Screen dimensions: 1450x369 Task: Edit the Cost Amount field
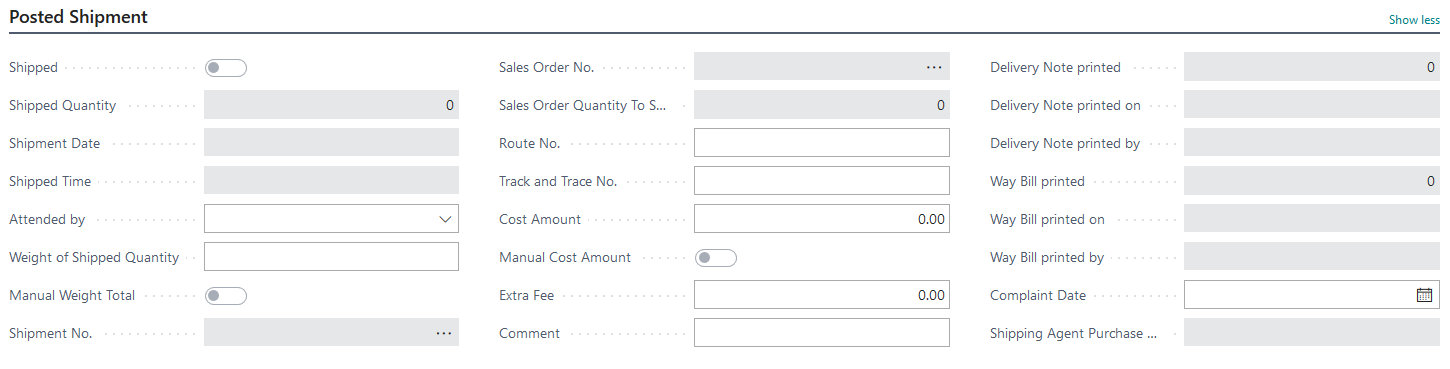(x=822, y=219)
